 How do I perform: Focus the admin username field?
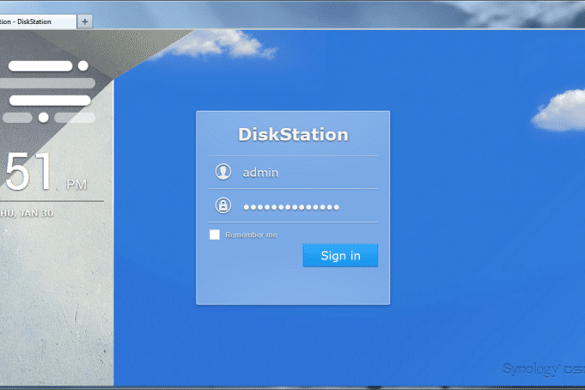click(x=293, y=172)
